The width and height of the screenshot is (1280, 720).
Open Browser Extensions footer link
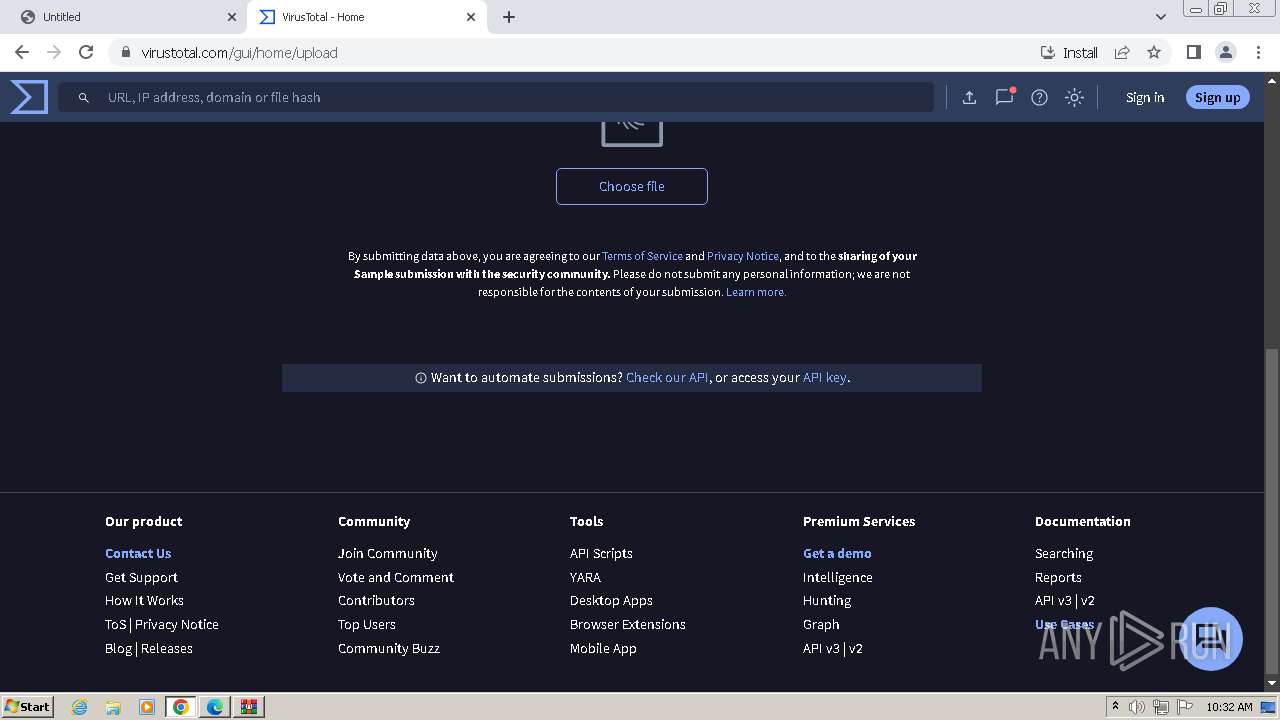pos(628,624)
